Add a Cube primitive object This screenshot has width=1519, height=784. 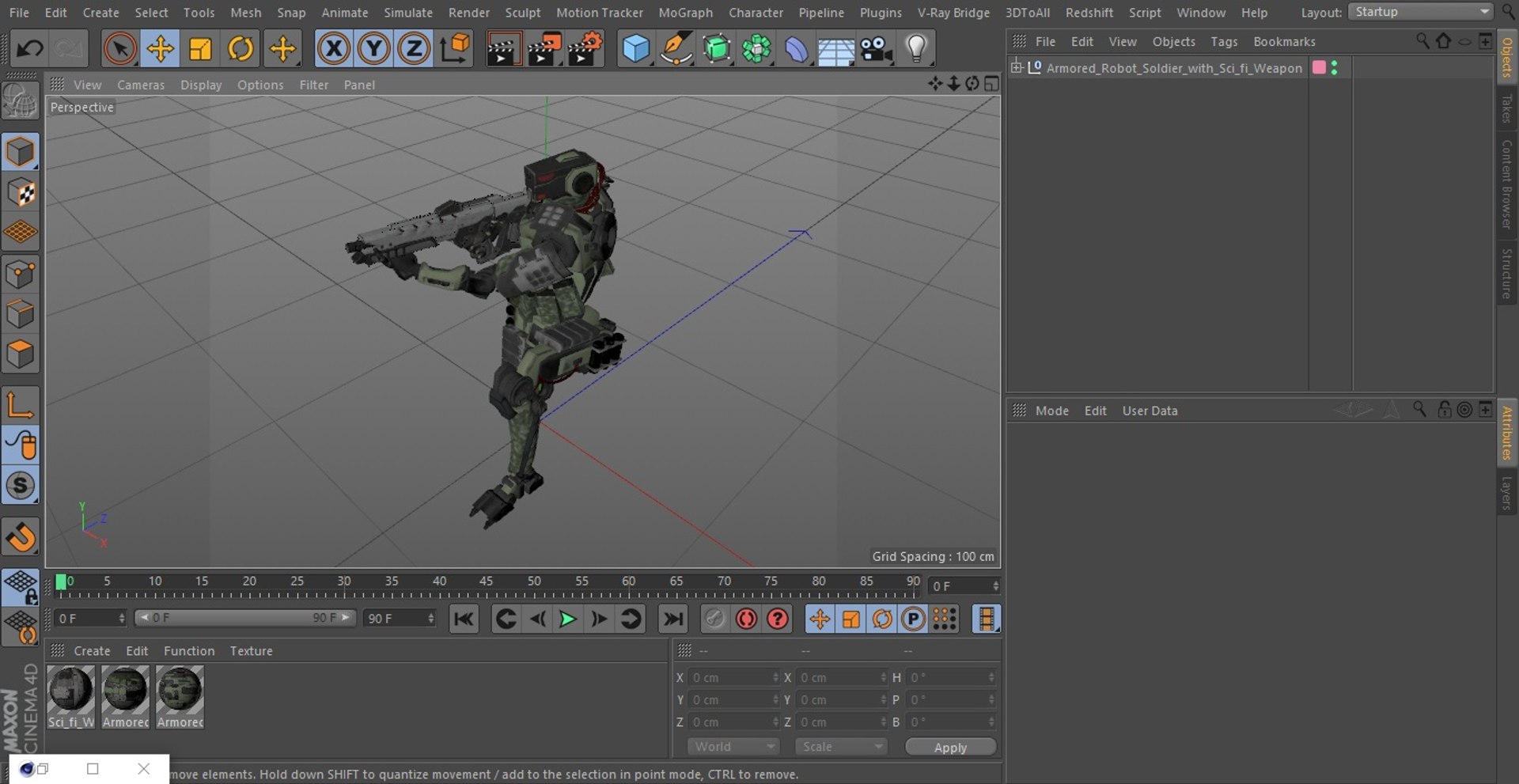[635, 49]
